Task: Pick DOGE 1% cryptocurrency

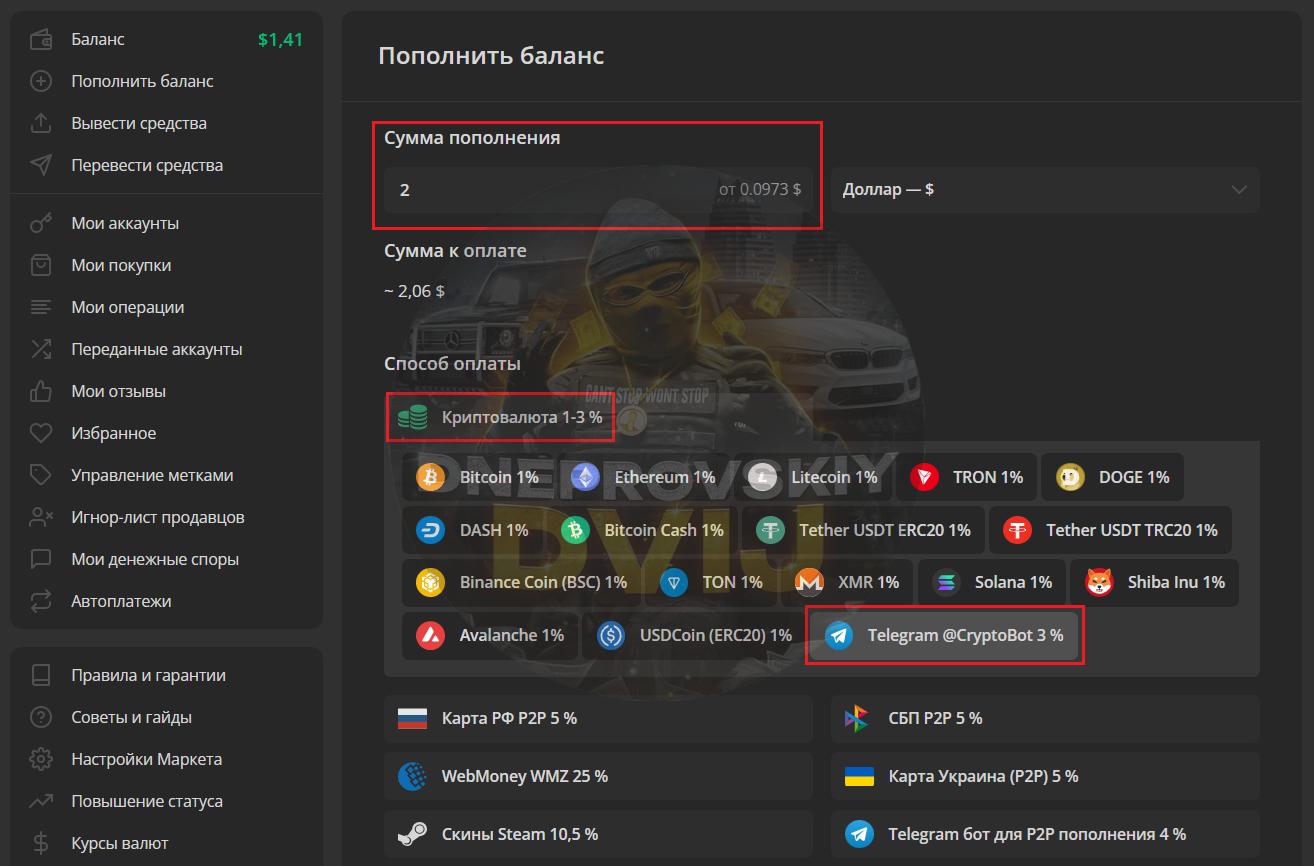Action: 1112,478
